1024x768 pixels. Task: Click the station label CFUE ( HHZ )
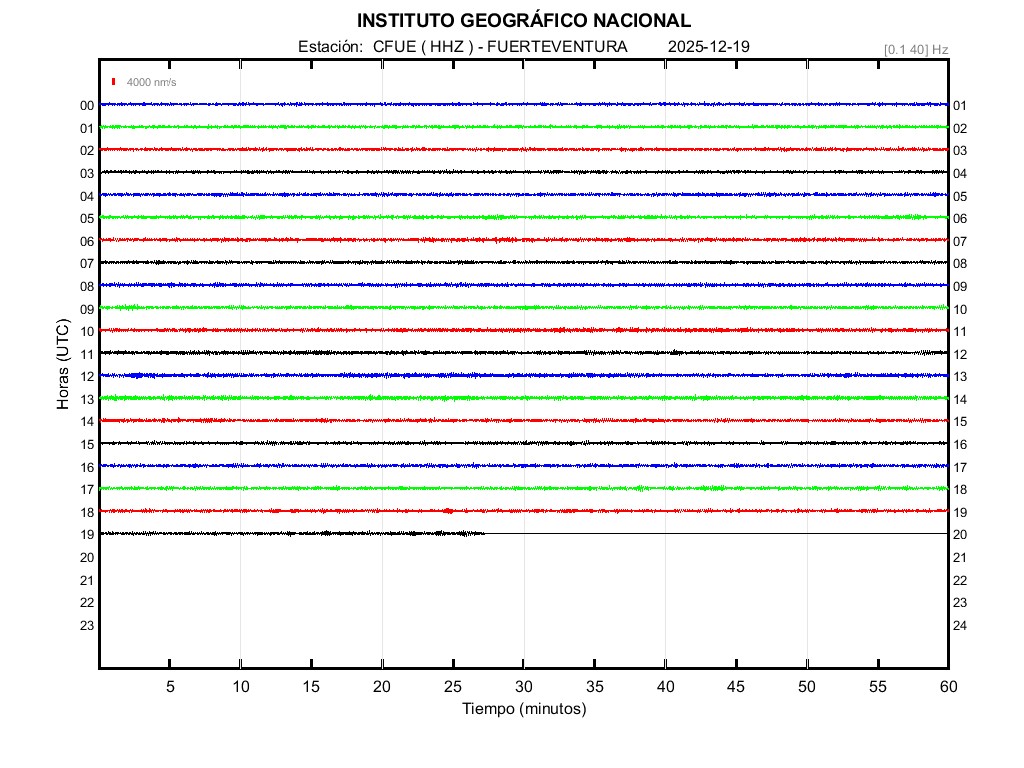pos(415,47)
